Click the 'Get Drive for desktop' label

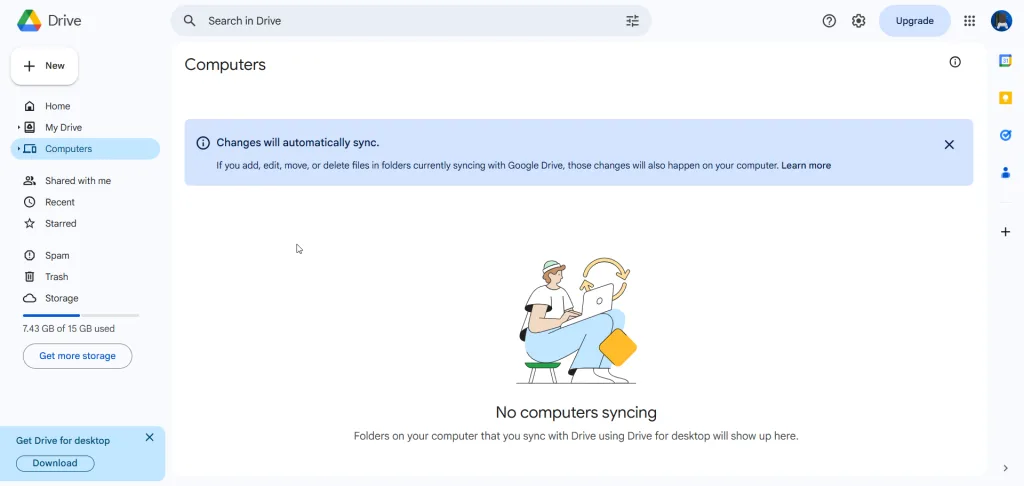pyautogui.click(x=63, y=441)
